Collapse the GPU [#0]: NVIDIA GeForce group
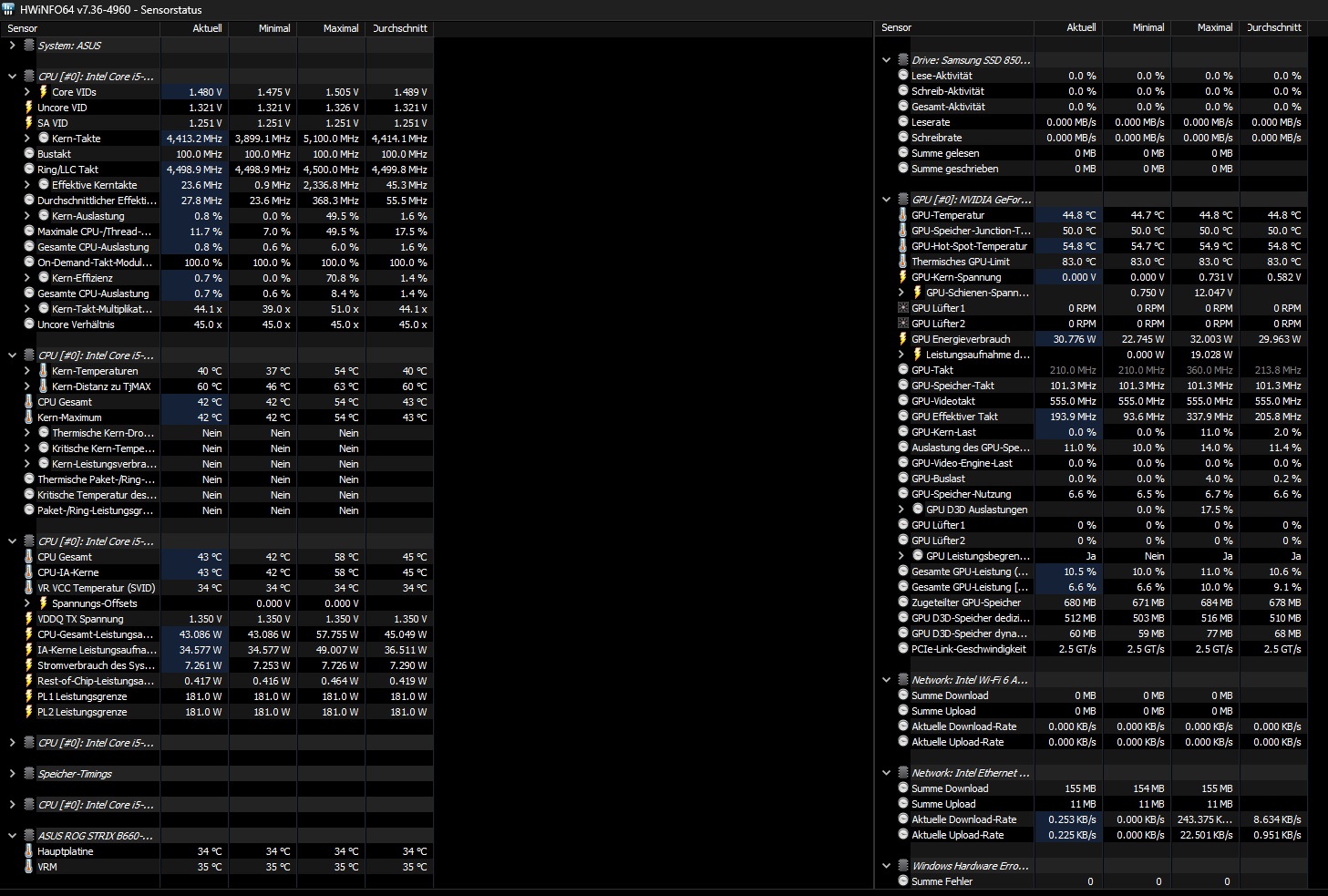Screen dimensions: 1328x896 (886, 200)
